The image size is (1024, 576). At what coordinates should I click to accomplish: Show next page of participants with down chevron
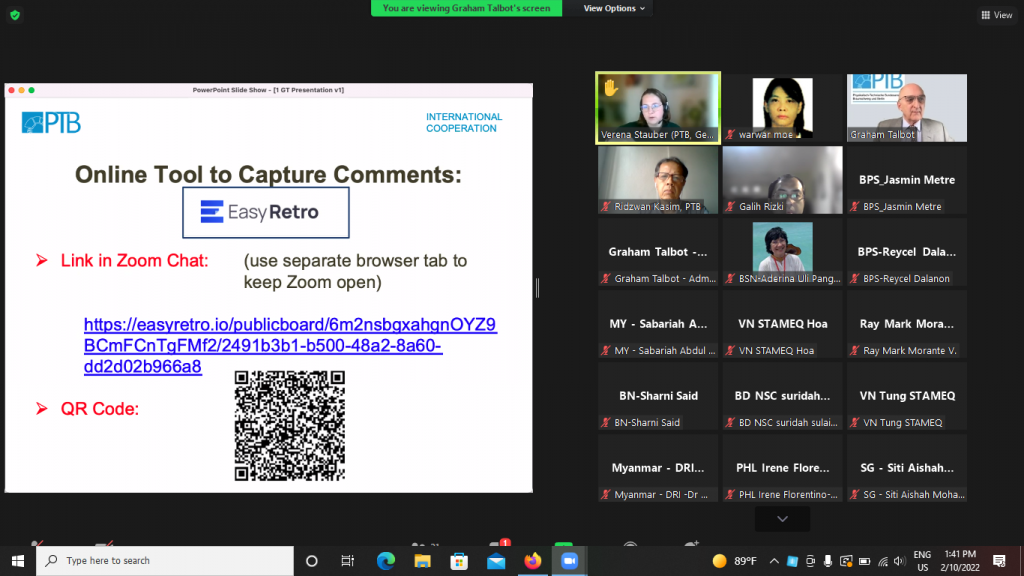point(782,519)
